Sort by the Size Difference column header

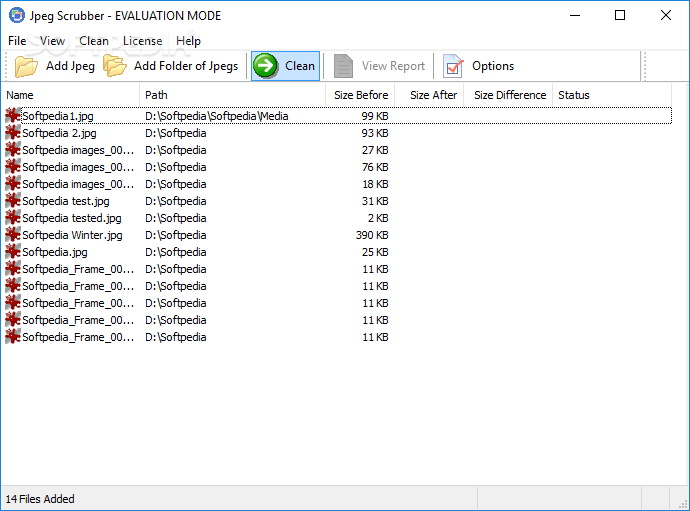coord(509,95)
